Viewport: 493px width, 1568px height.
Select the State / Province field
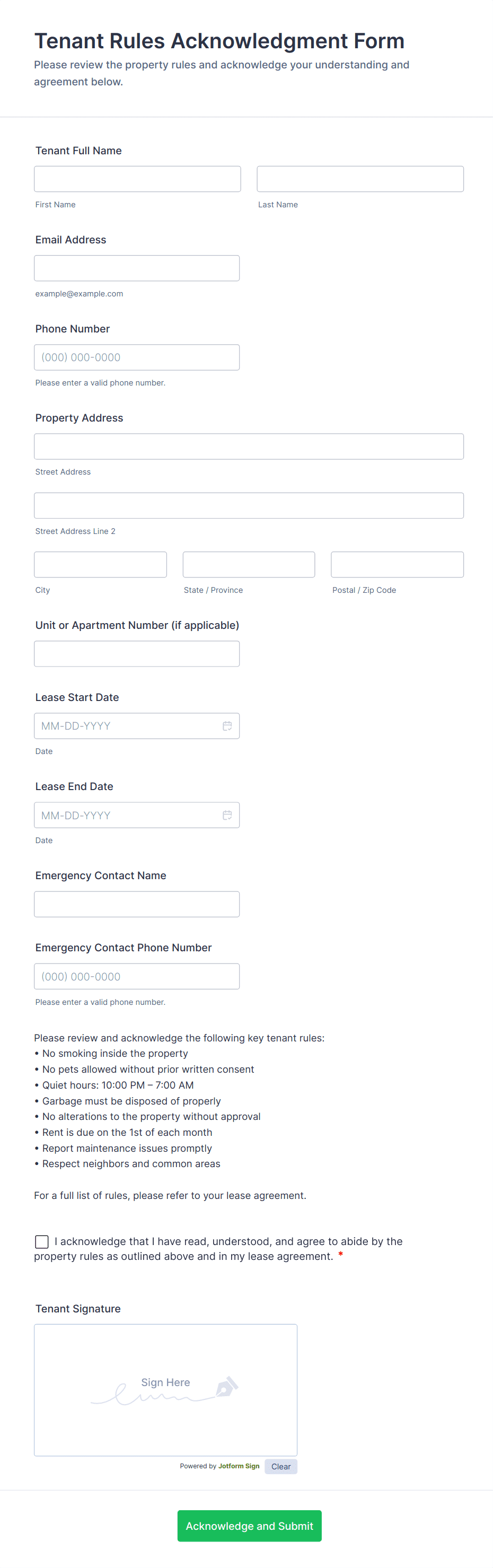pyautogui.click(x=248, y=564)
